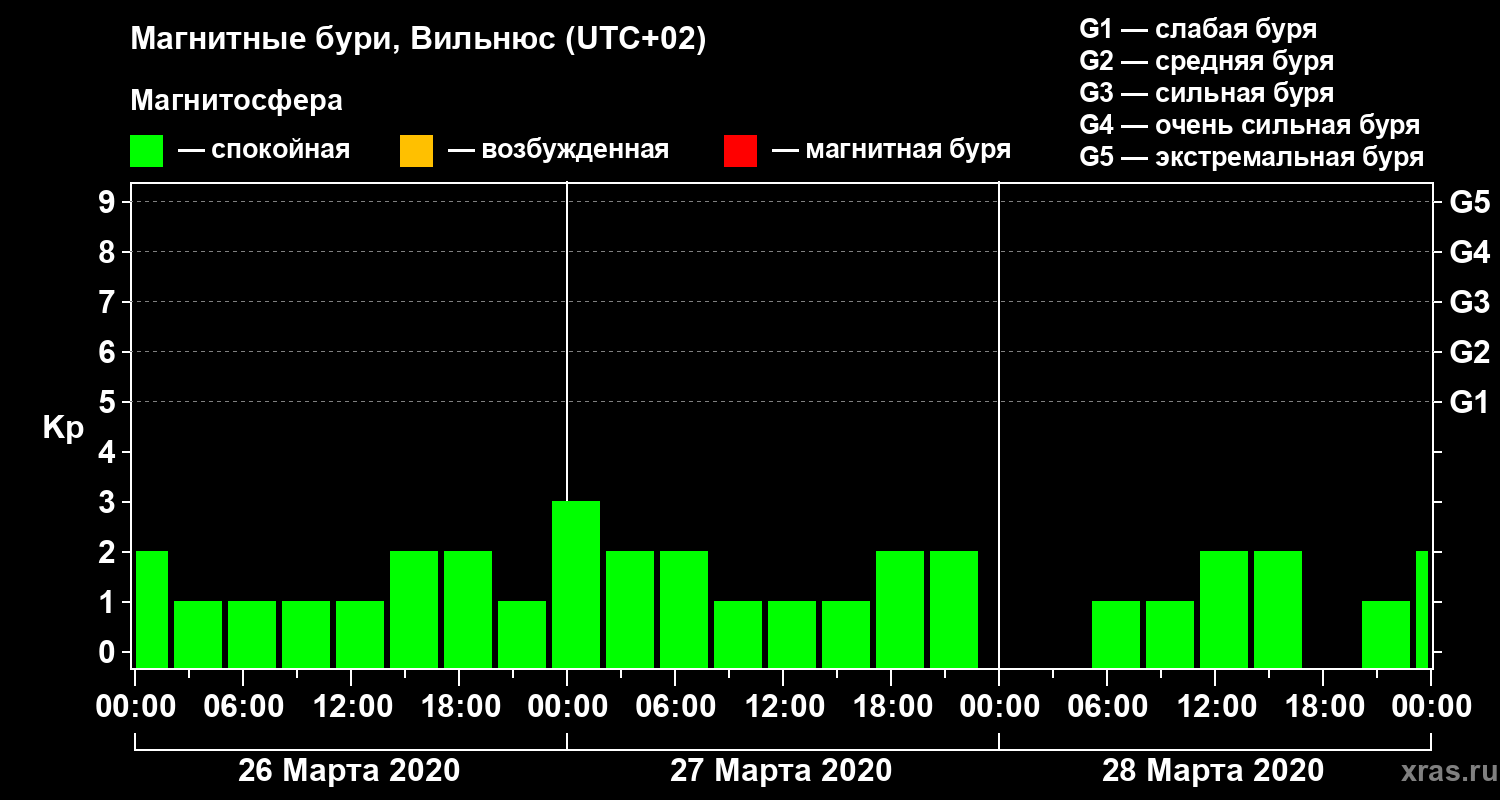Click the 'G1 — слабая буря' legend line
Viewport: 1500px width, 800px height.
click(1198, 29)
